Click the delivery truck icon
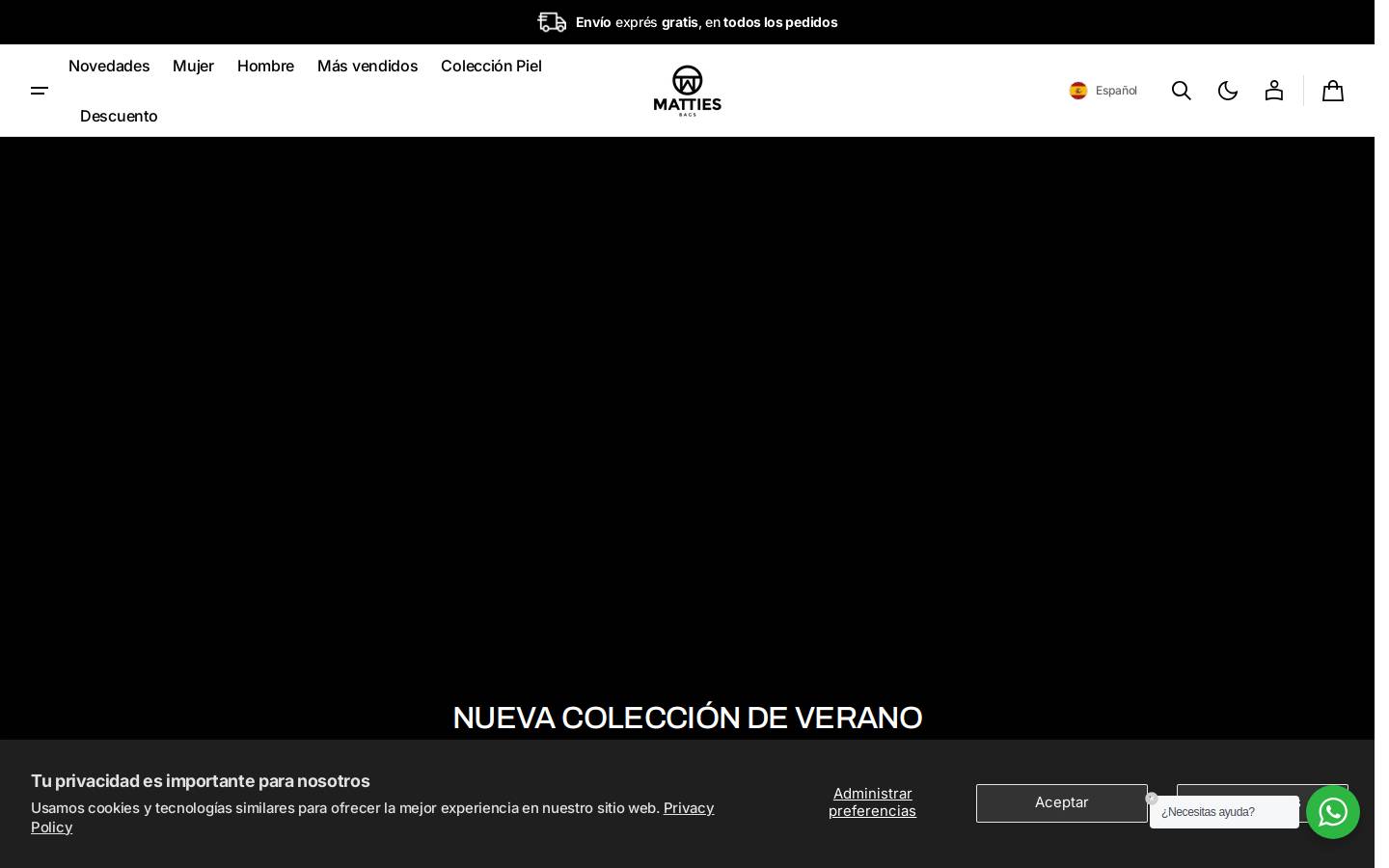 [552, 22]
